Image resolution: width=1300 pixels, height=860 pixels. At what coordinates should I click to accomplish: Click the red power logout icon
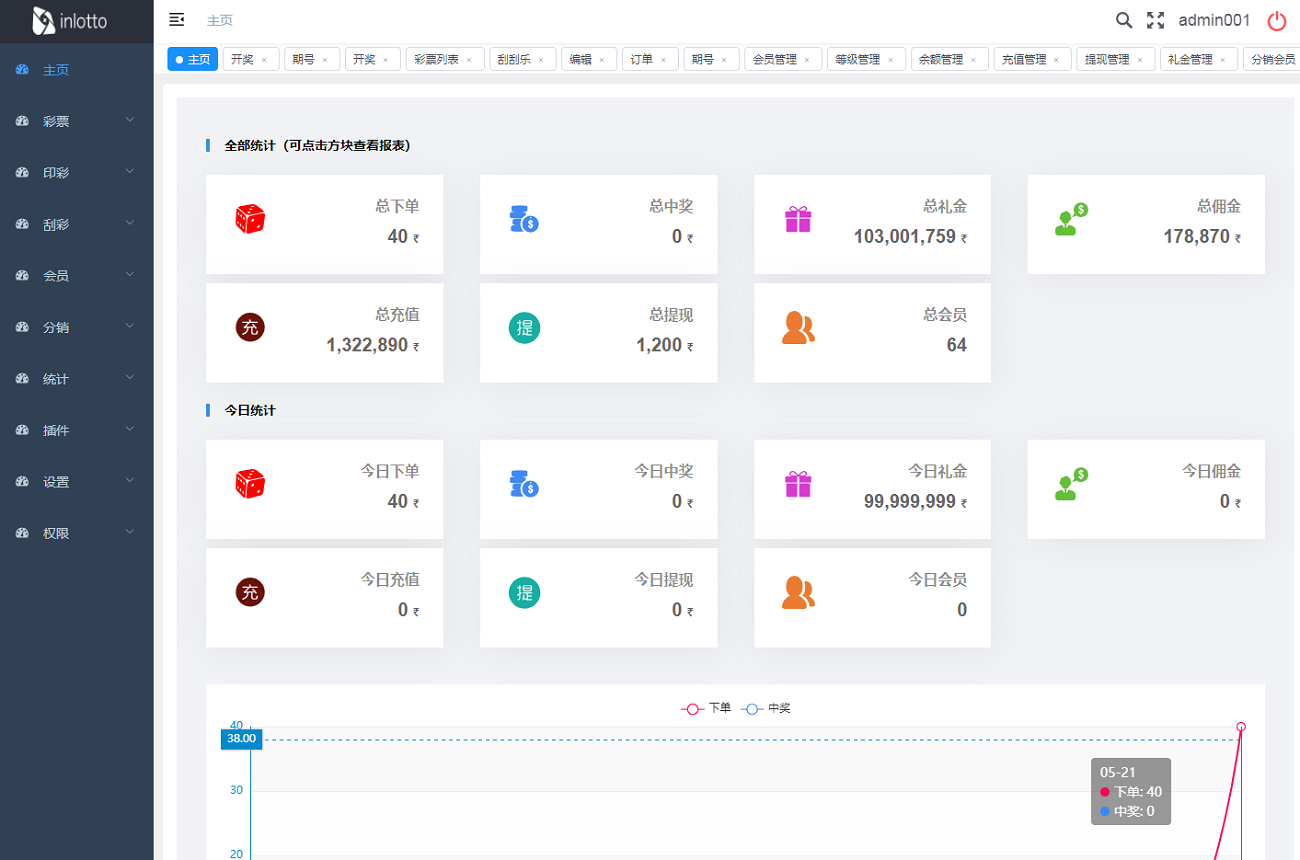point(1277,21)
